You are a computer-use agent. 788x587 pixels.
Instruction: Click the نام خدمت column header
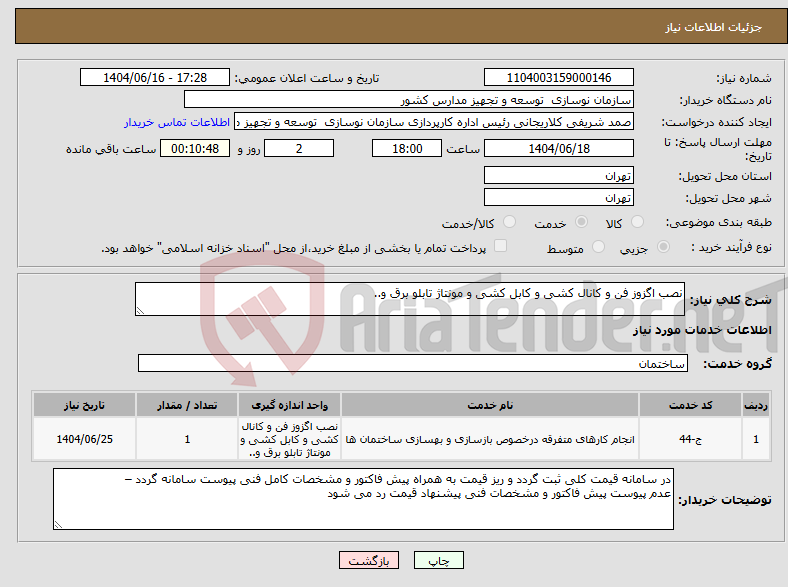(x=490, y=405)
